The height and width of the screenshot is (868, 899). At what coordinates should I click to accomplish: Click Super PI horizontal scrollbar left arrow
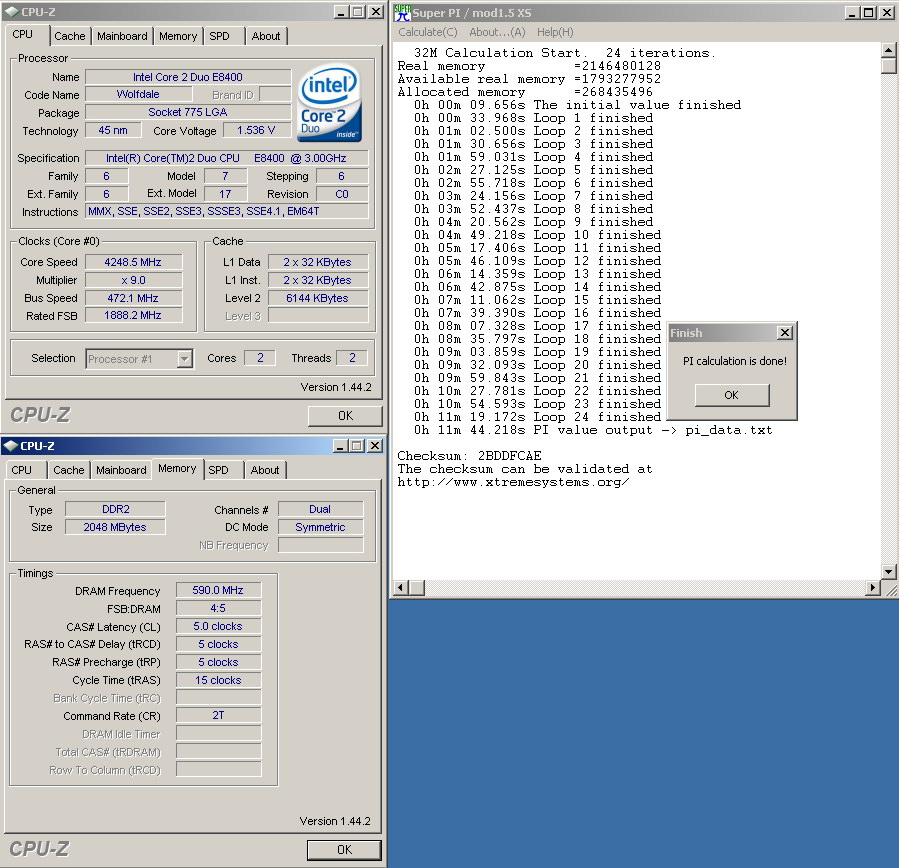tap(401, 588)
